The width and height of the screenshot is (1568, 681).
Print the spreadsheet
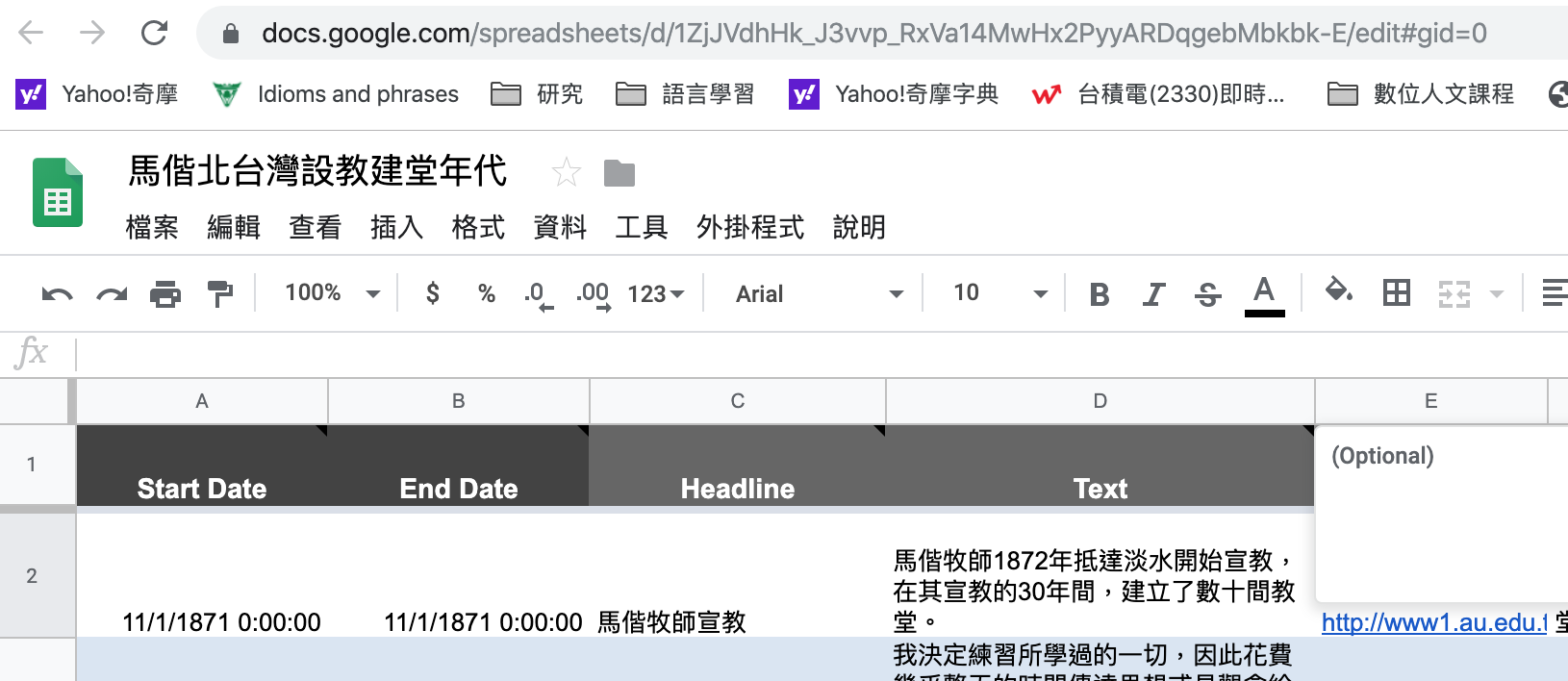point(165,293)
